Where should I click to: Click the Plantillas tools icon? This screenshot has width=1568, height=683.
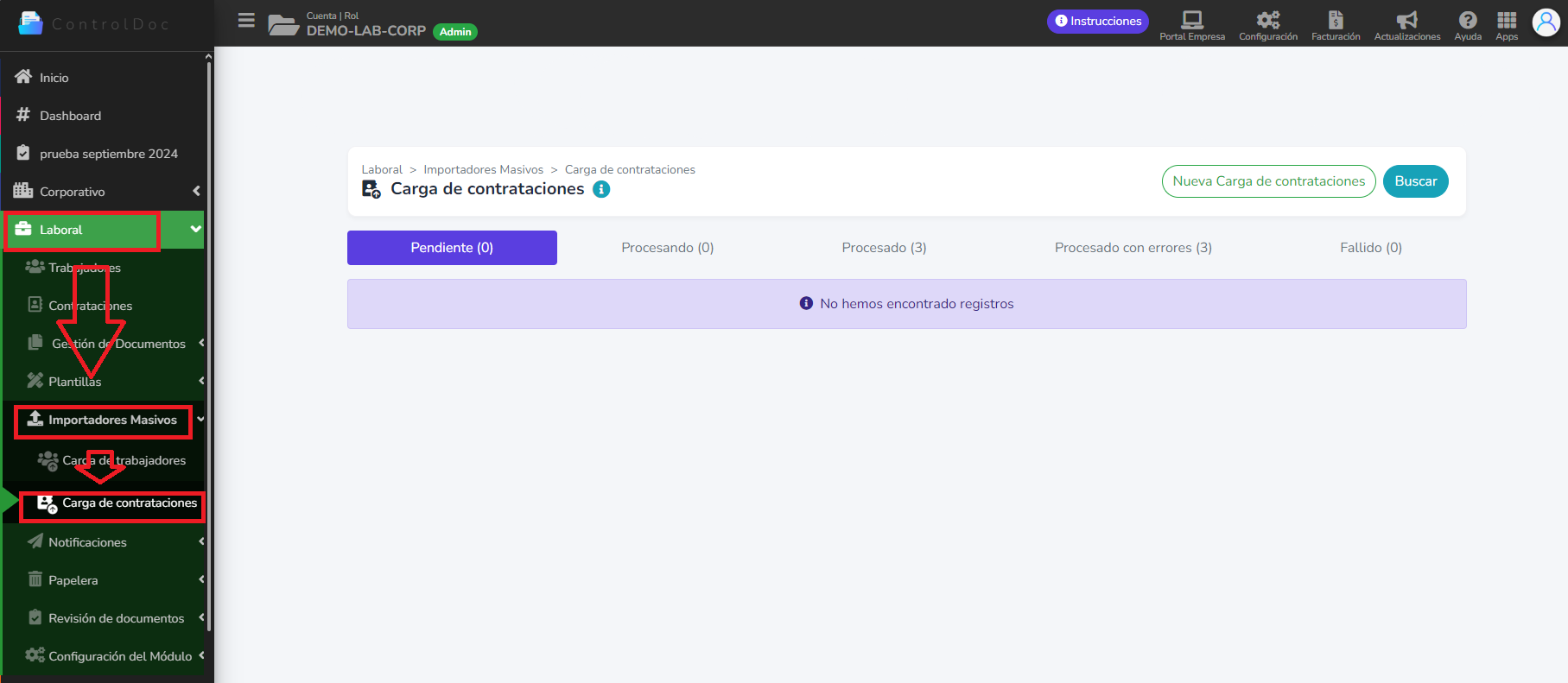pos(35,381)
